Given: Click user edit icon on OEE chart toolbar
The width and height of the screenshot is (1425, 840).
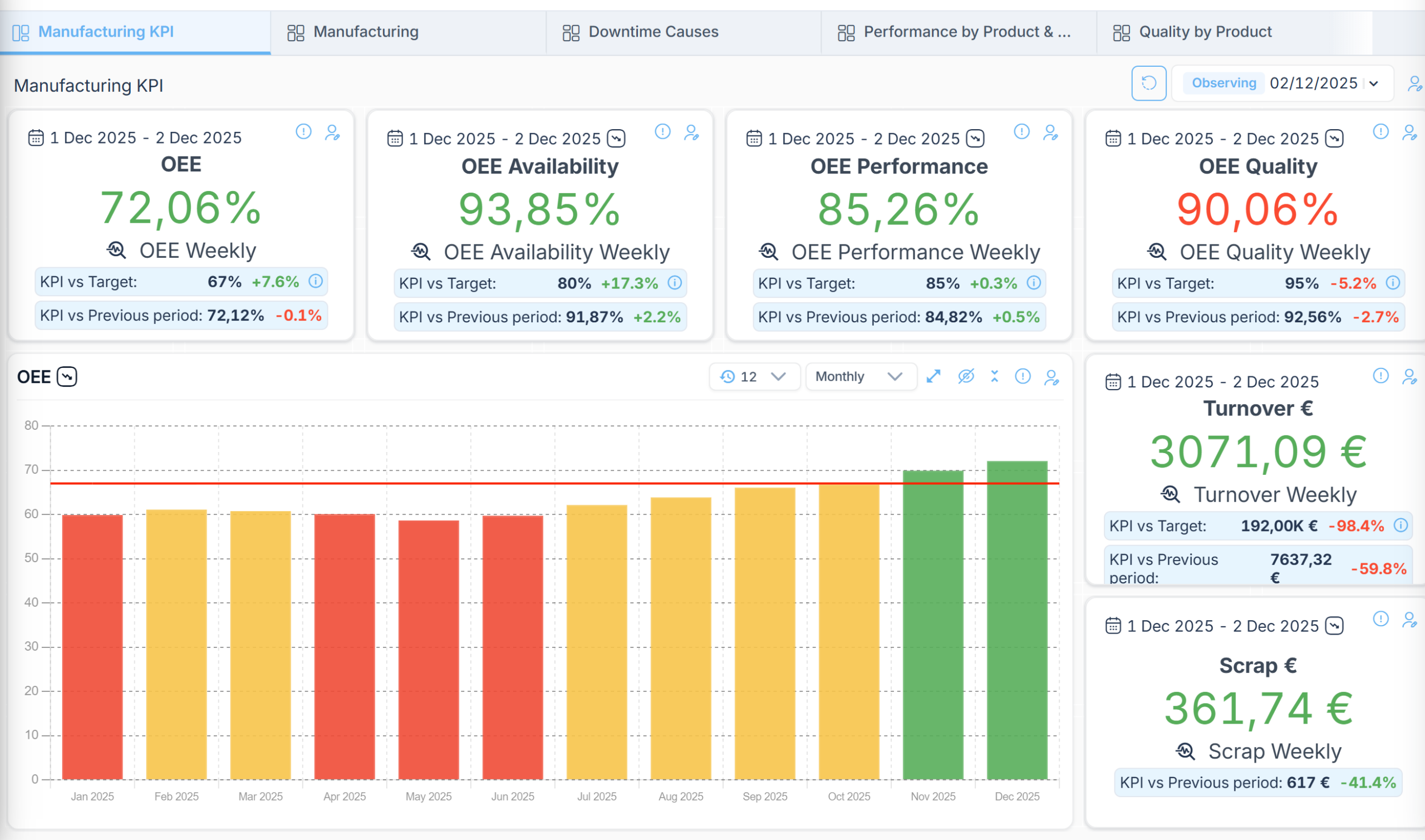Looking at the screenshot, I should pos(1051,377).
